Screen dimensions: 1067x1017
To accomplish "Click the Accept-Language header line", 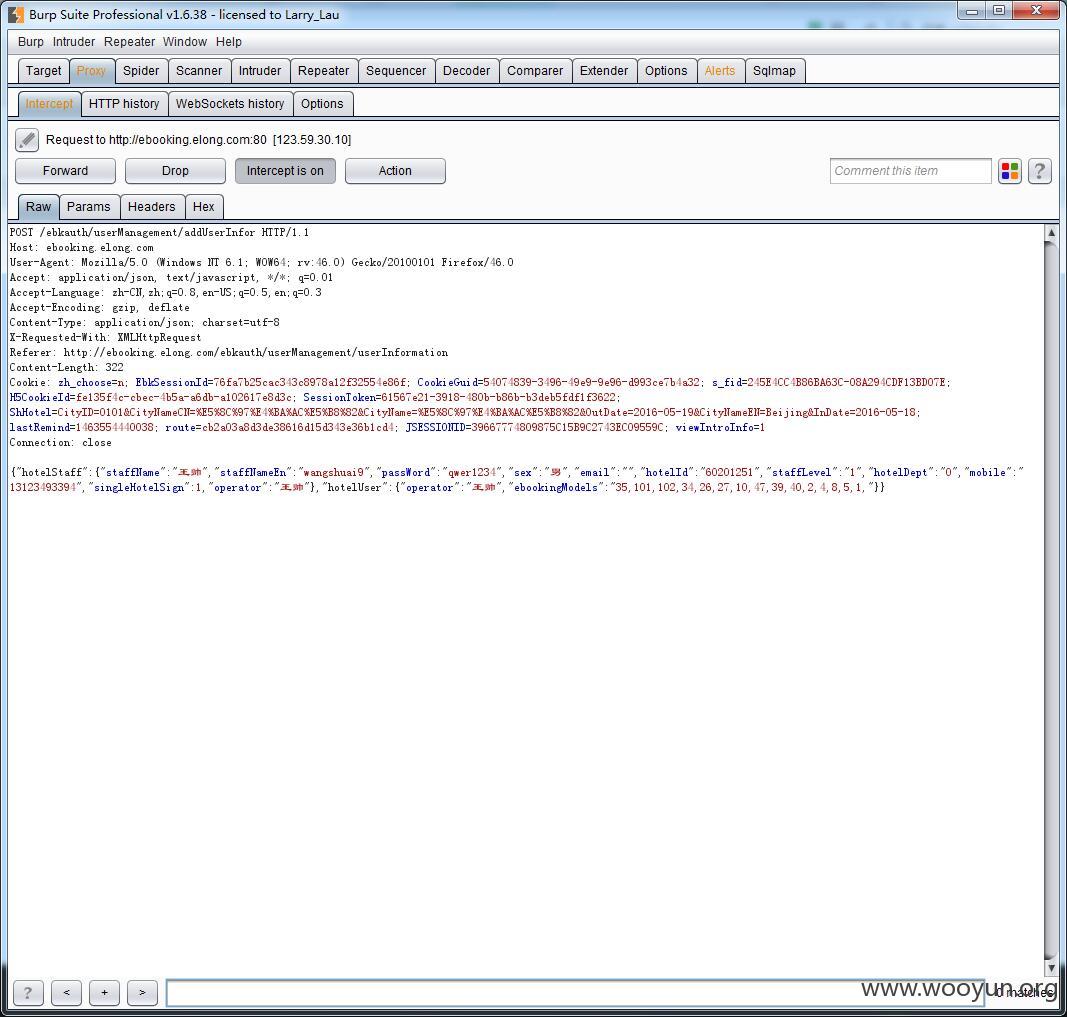I will tap(165, 293).
